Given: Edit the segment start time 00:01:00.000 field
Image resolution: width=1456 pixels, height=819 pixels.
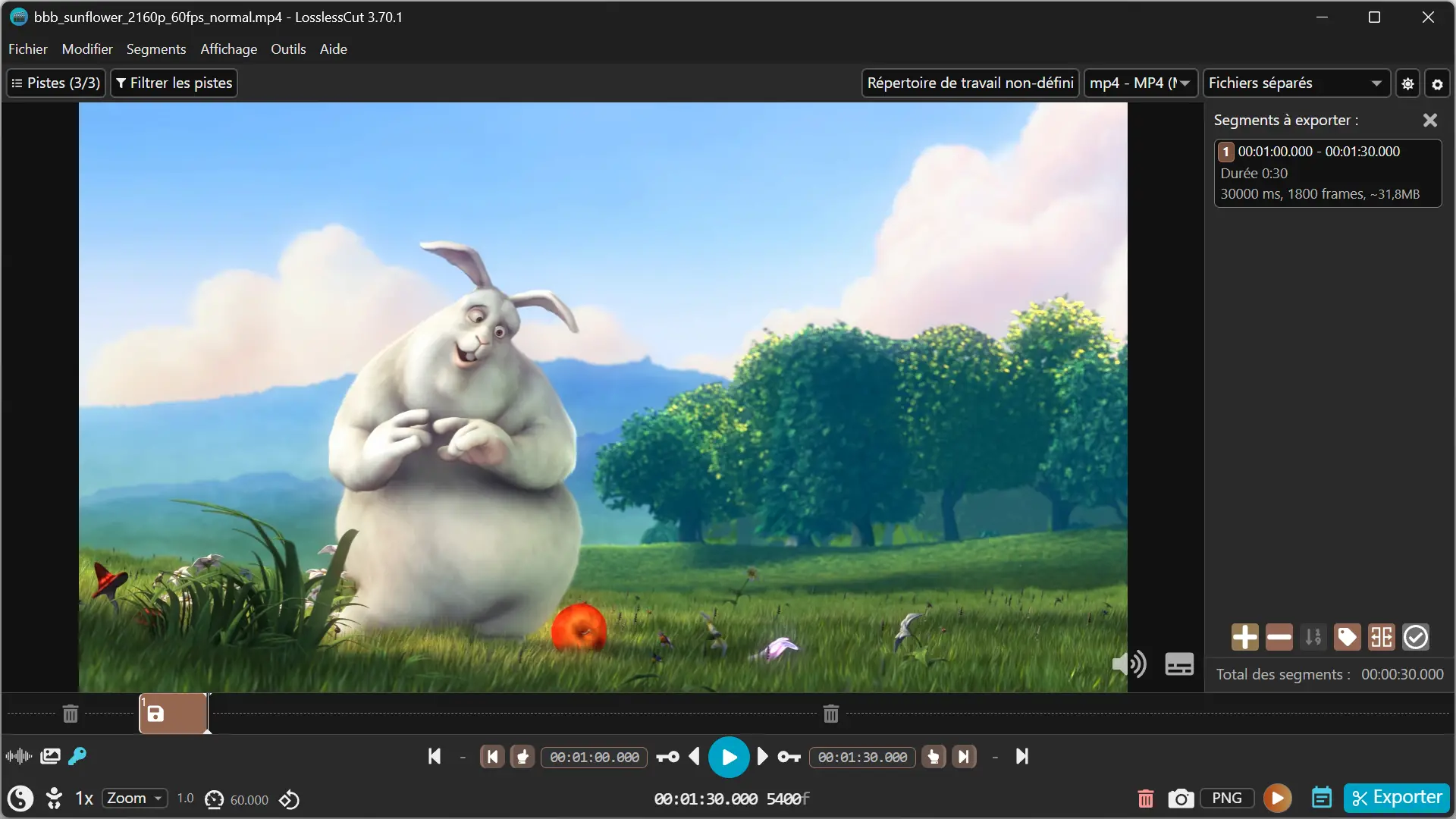Looking at the screenshot, I should [595, 758].
